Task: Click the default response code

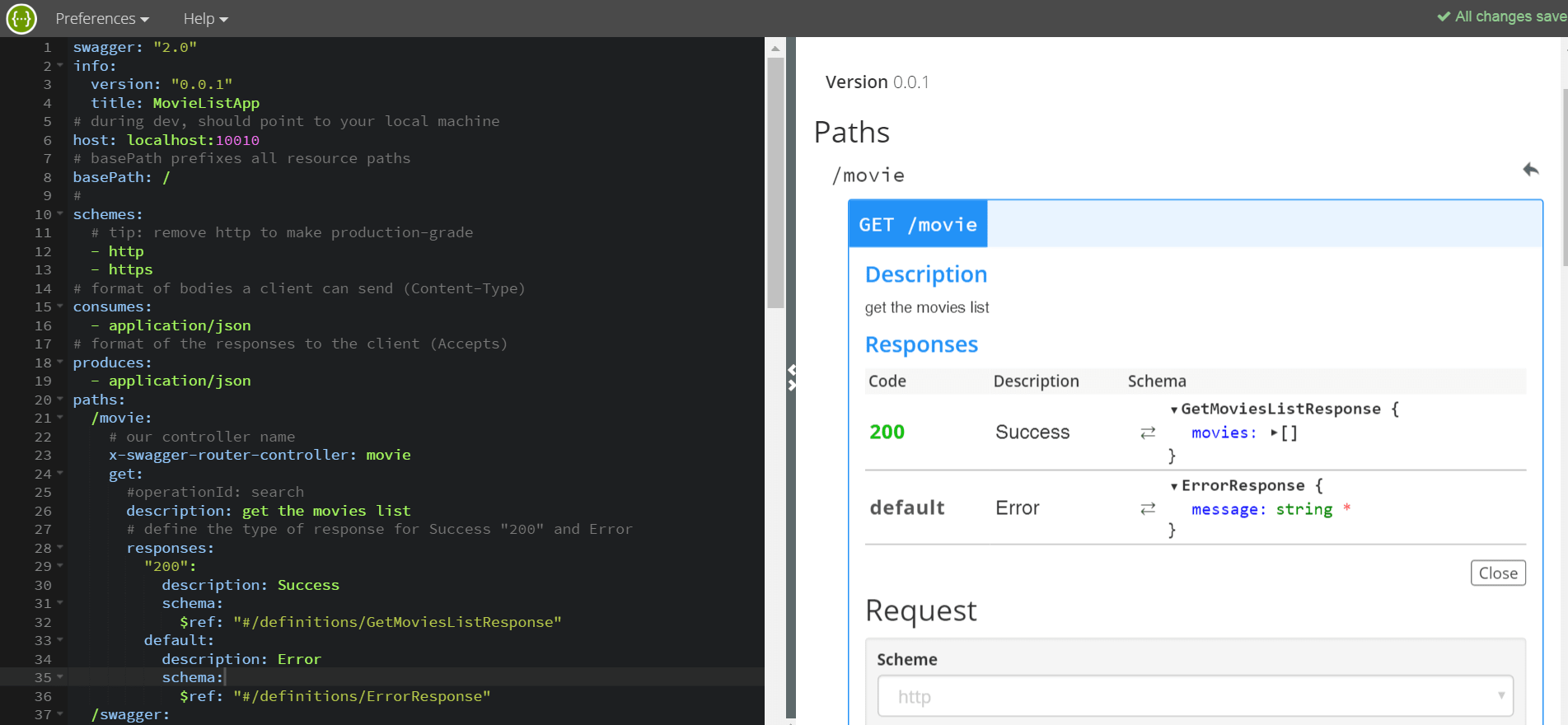Action: click(x=907, y=508)
